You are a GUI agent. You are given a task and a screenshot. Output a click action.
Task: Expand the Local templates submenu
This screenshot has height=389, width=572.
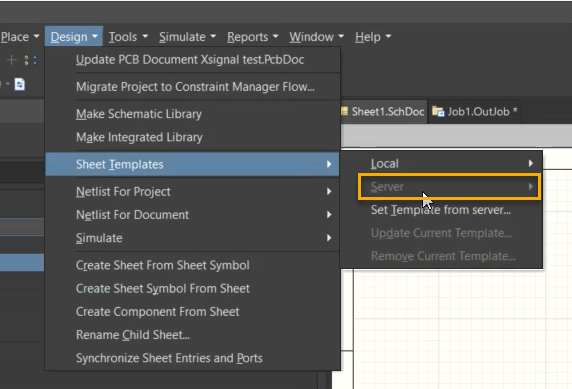point(441,163)
